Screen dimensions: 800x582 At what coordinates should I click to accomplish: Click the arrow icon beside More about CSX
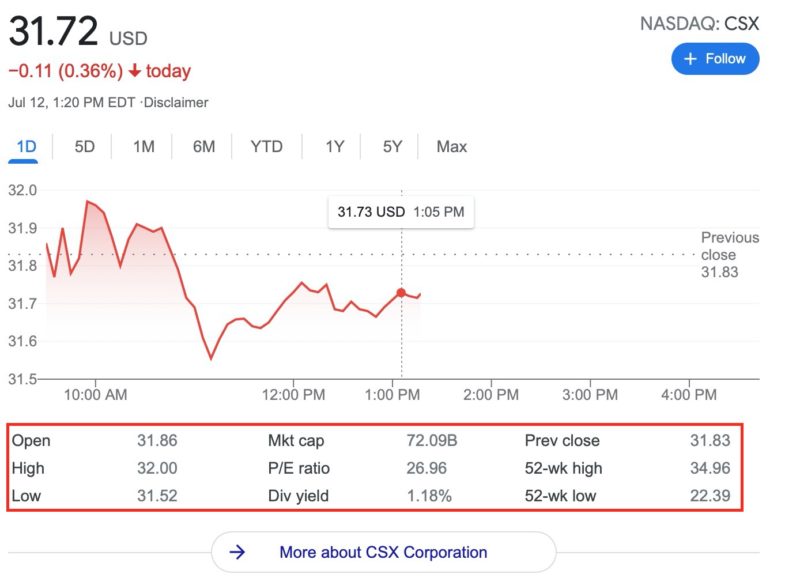238,552
